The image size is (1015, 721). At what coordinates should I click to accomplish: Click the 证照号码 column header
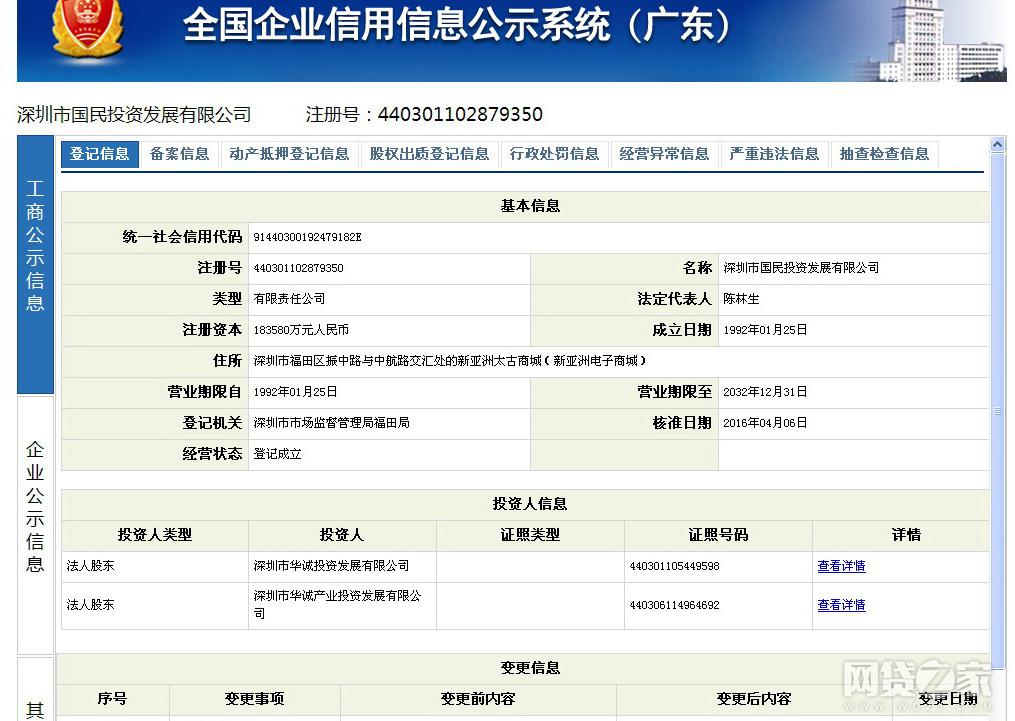point(719,535)
